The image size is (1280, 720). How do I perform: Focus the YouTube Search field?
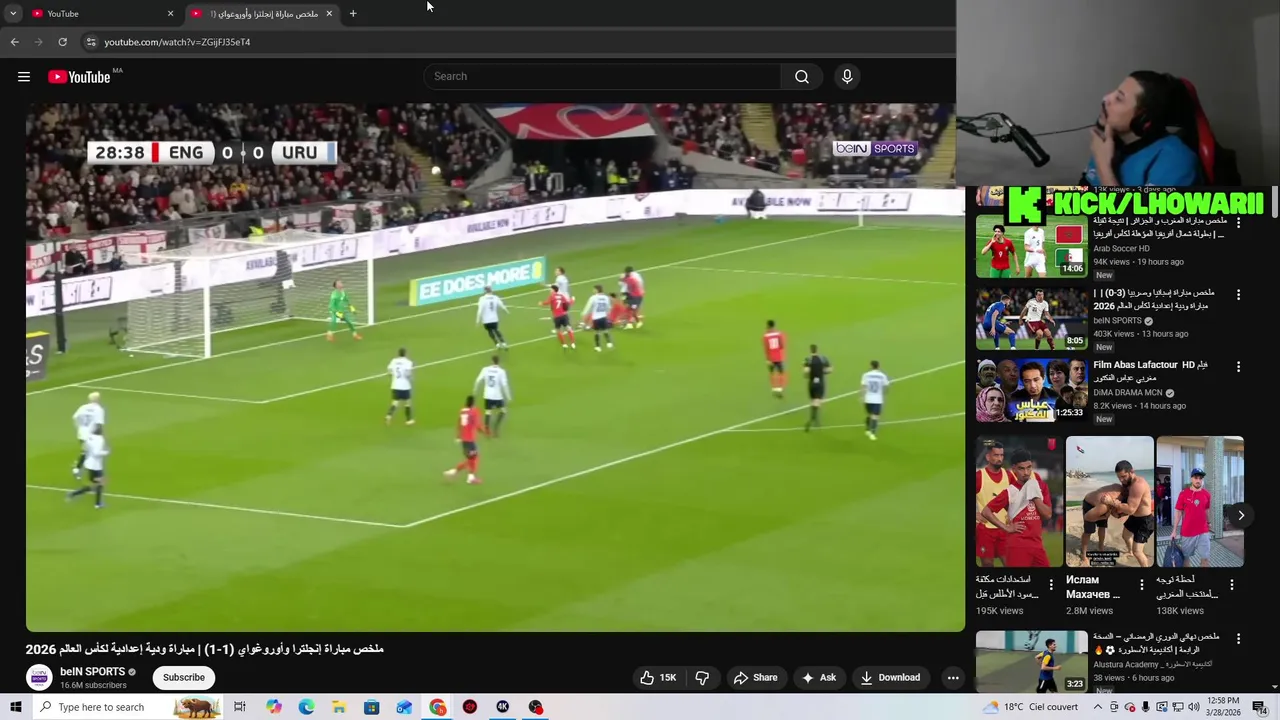coord(603,76)
